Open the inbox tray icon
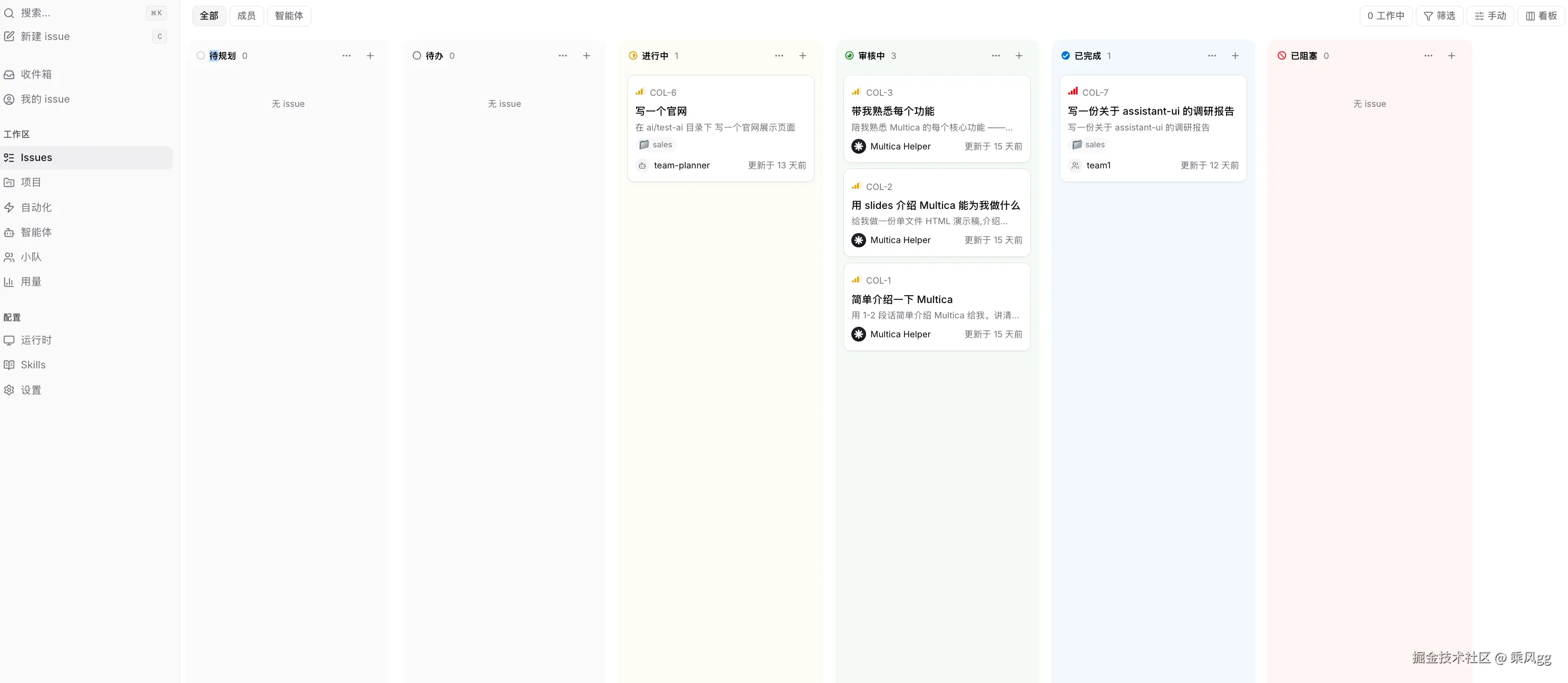Screen dimensions: 1568x683 pos(9,74)
